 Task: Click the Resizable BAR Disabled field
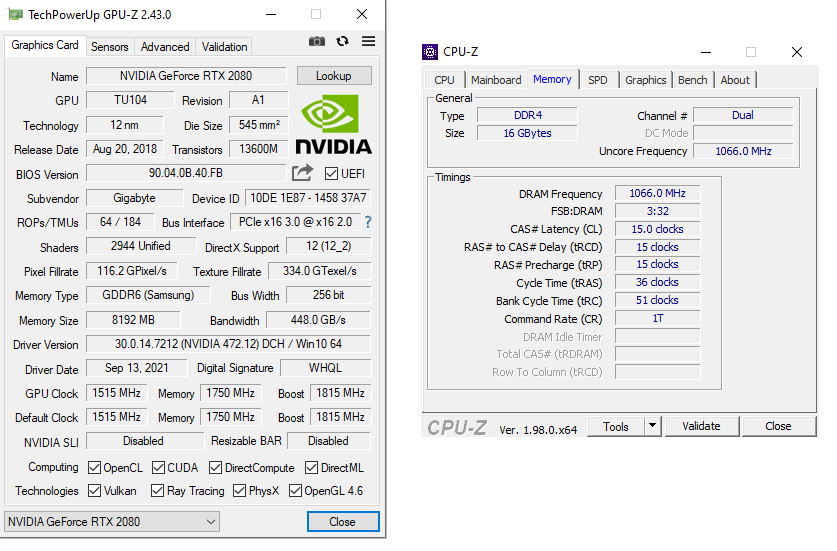click(x=328, y=441)
